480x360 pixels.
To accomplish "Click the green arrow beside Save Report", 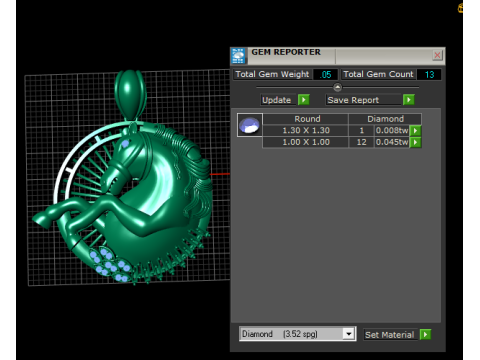I will coord(409,100).
